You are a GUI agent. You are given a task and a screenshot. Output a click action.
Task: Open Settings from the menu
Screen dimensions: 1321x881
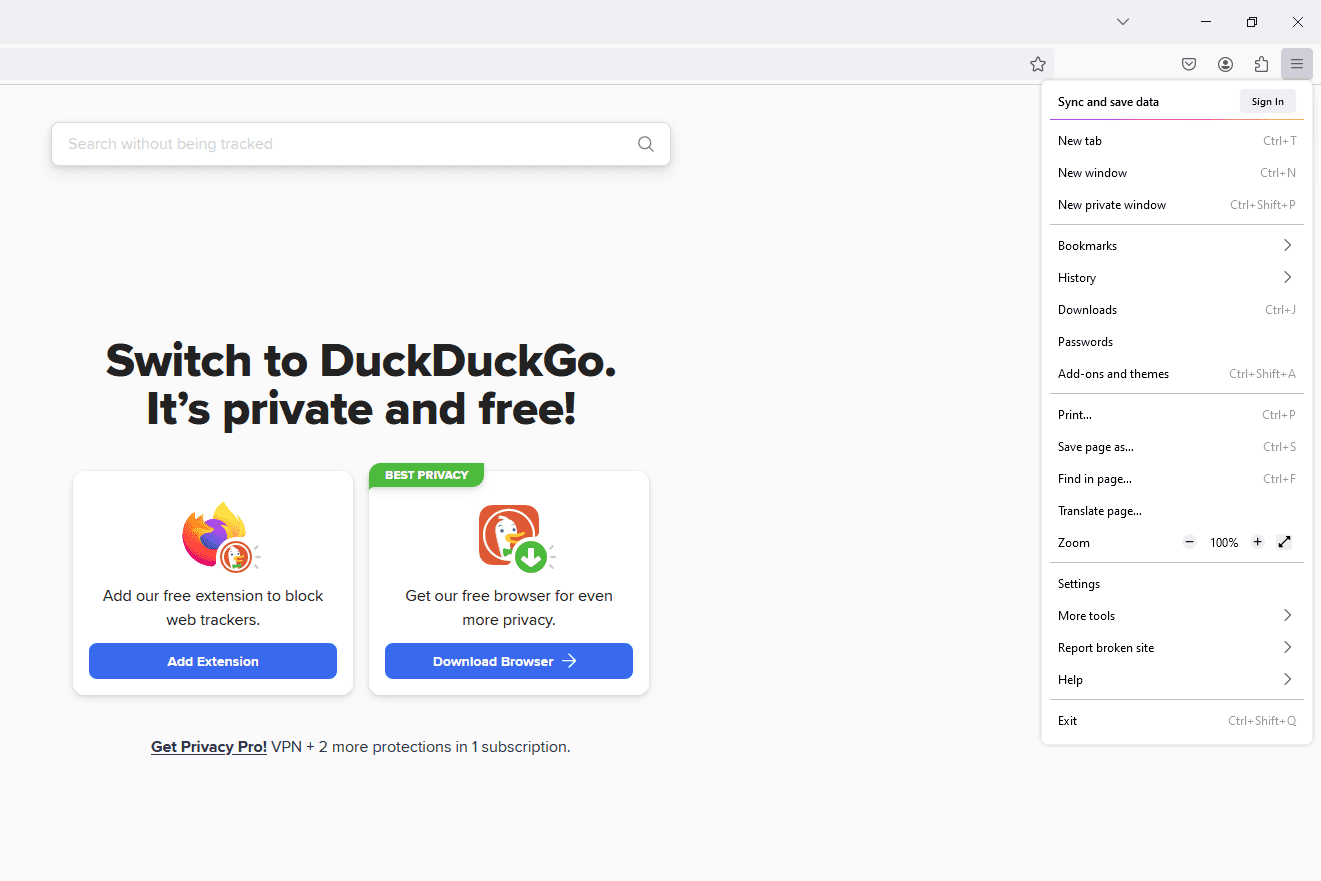[1079, 584]
